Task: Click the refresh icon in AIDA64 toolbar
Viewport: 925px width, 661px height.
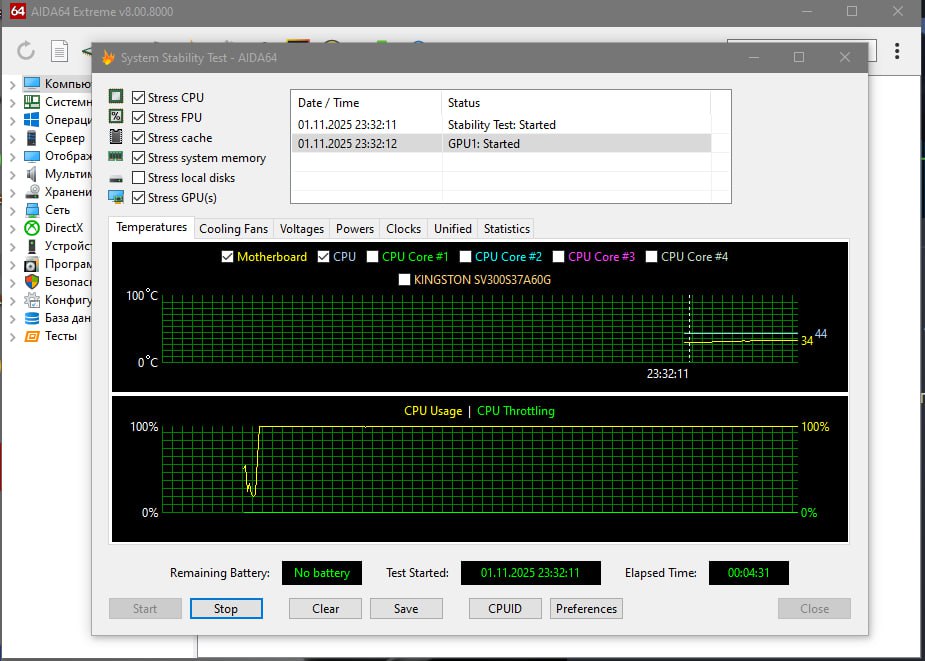Action: pos(26,51)
